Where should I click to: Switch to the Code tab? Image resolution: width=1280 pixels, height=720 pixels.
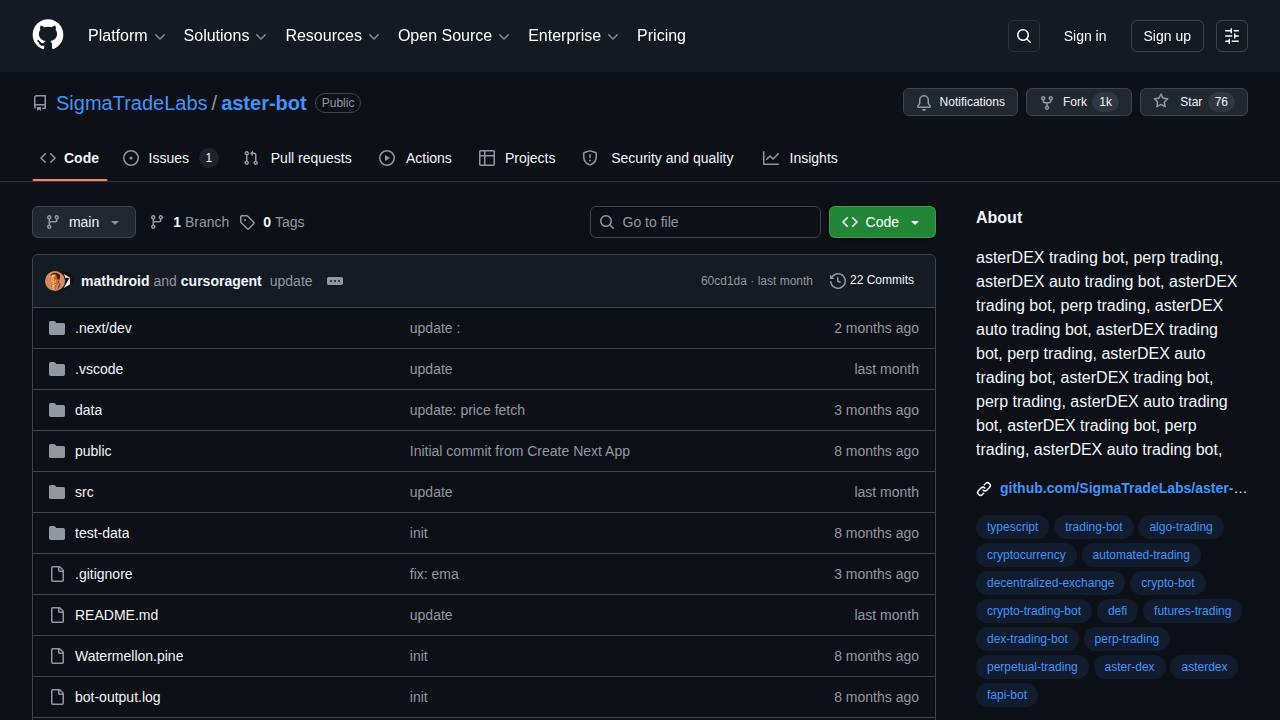pos(69,158)
